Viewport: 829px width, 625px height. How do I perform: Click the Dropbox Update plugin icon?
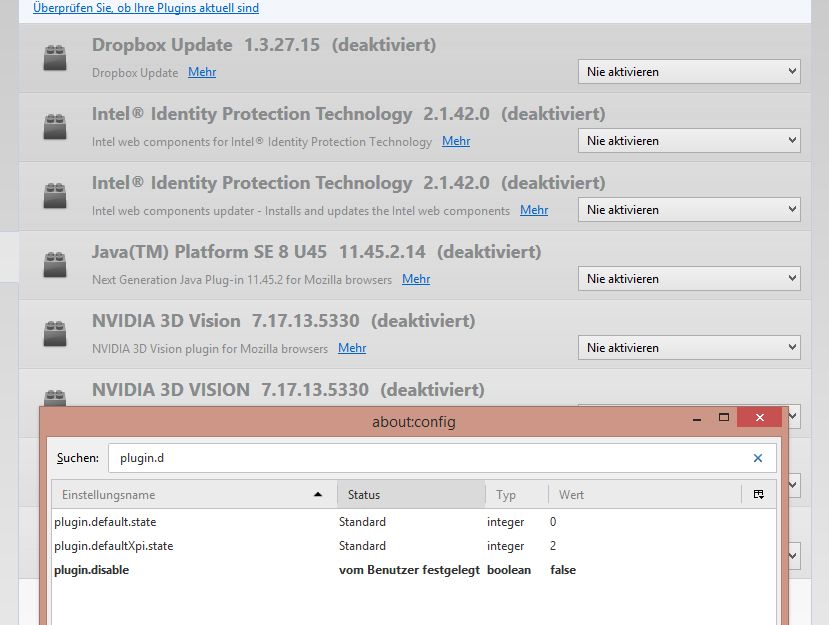pyautogui.click(x=55, y=58)
